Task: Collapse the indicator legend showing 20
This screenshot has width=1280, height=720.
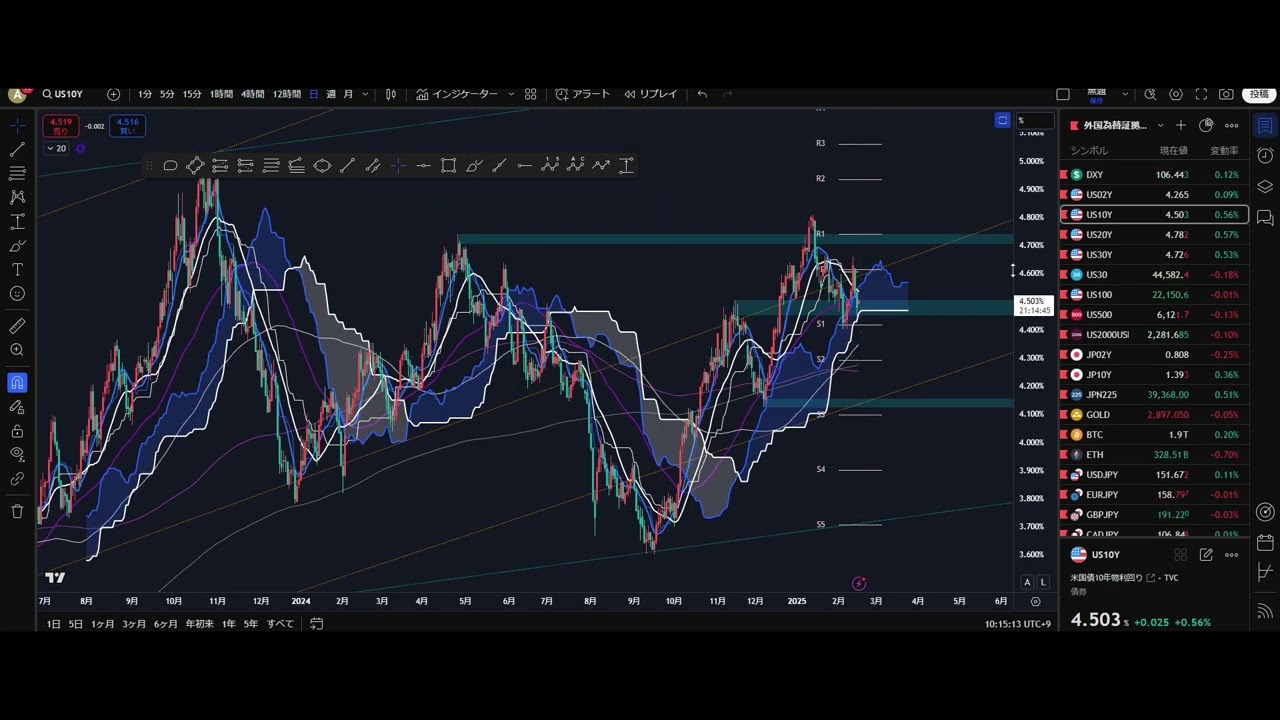Action: 50,149
